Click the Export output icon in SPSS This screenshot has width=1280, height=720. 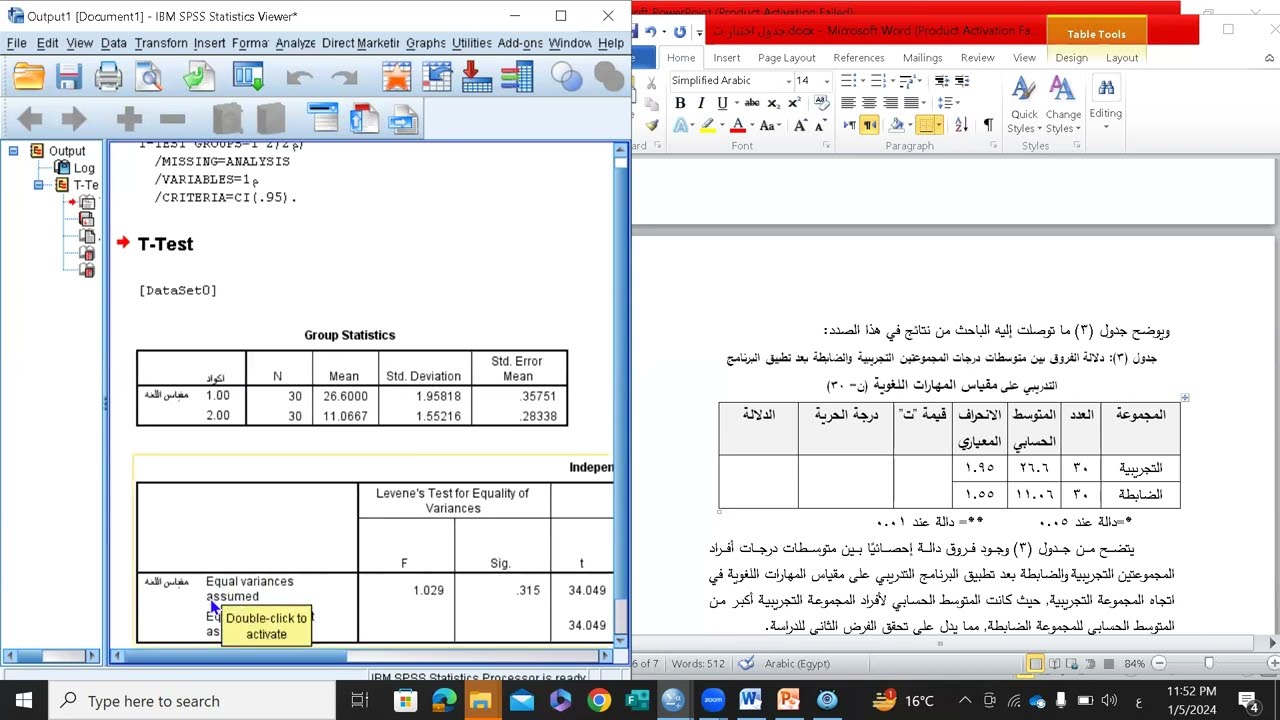[198, 77]
